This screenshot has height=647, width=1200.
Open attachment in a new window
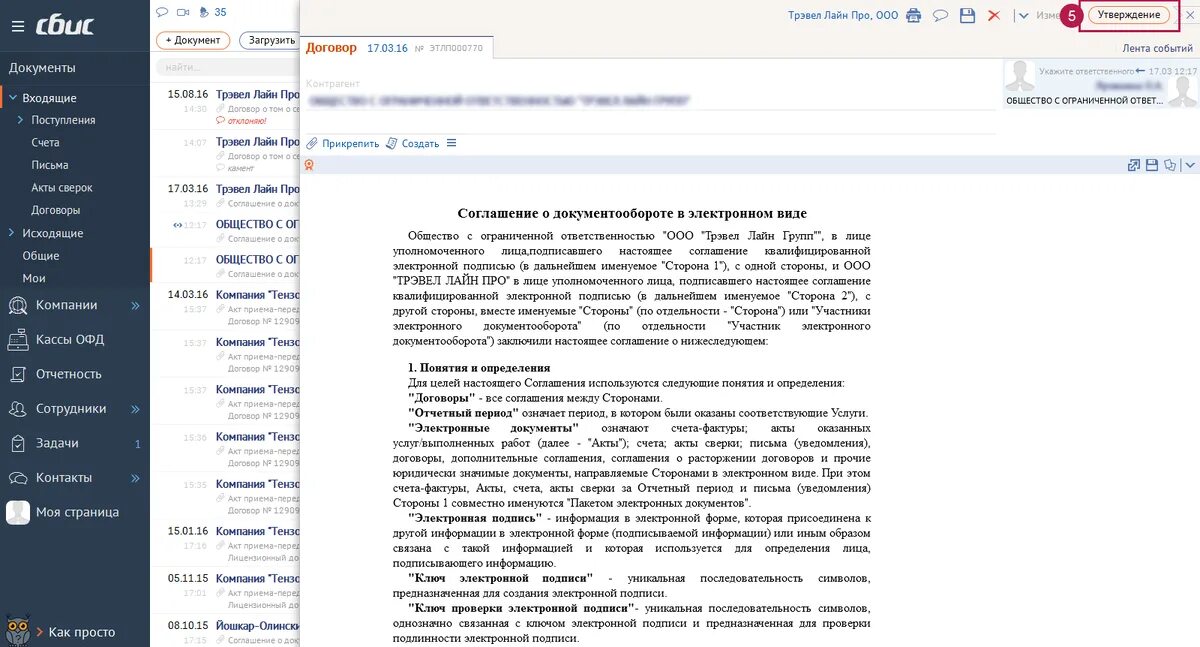pos(1134,165)
